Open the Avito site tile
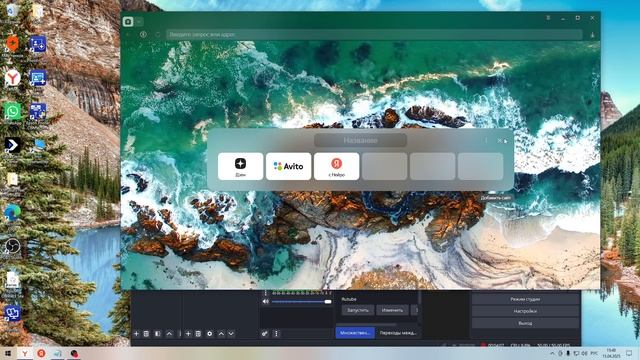Image resolution: width=640 pixels, height=360 pixels. [289, 166]
